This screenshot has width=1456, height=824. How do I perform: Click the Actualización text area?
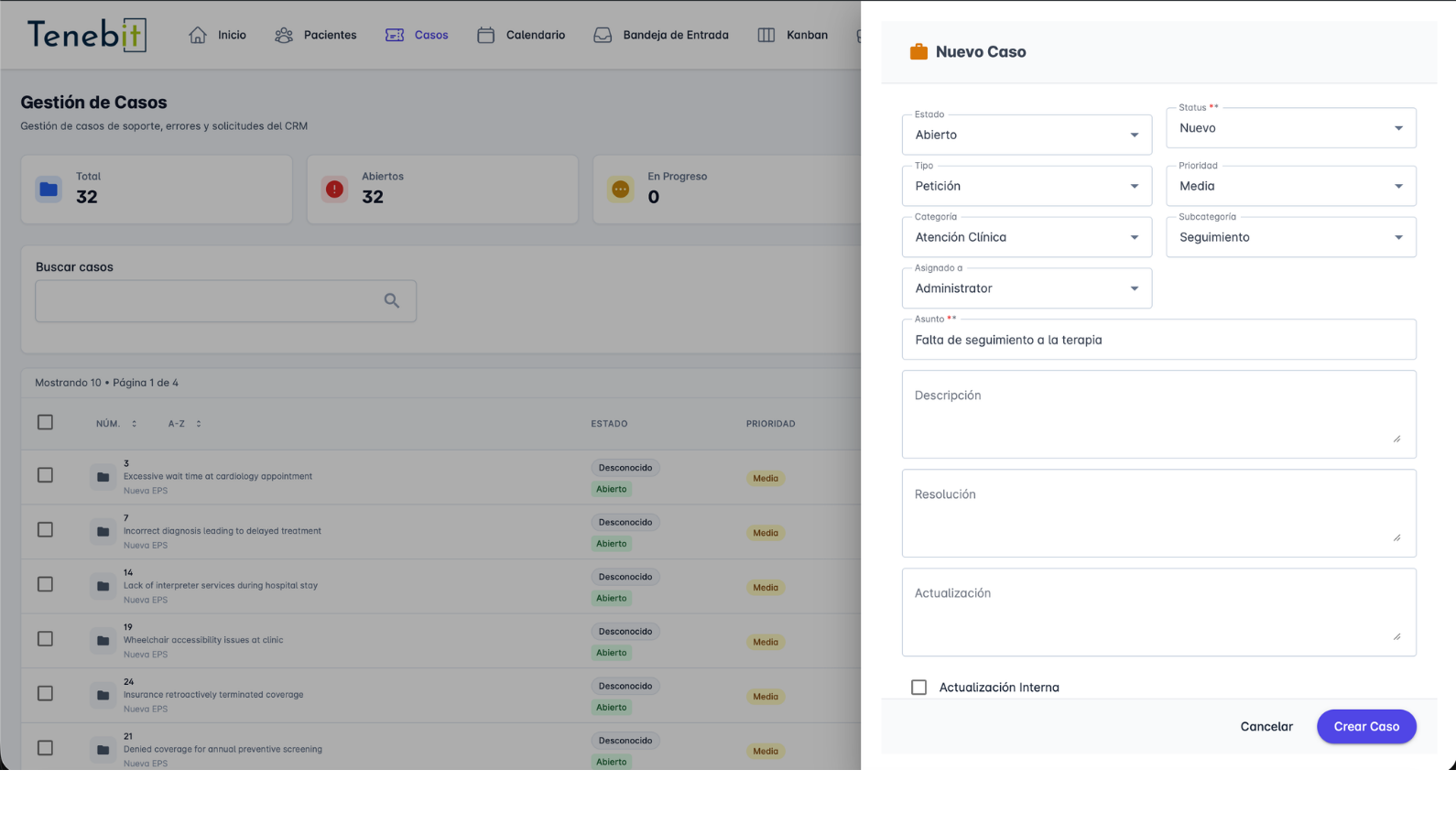click(x=1158, y=613)
